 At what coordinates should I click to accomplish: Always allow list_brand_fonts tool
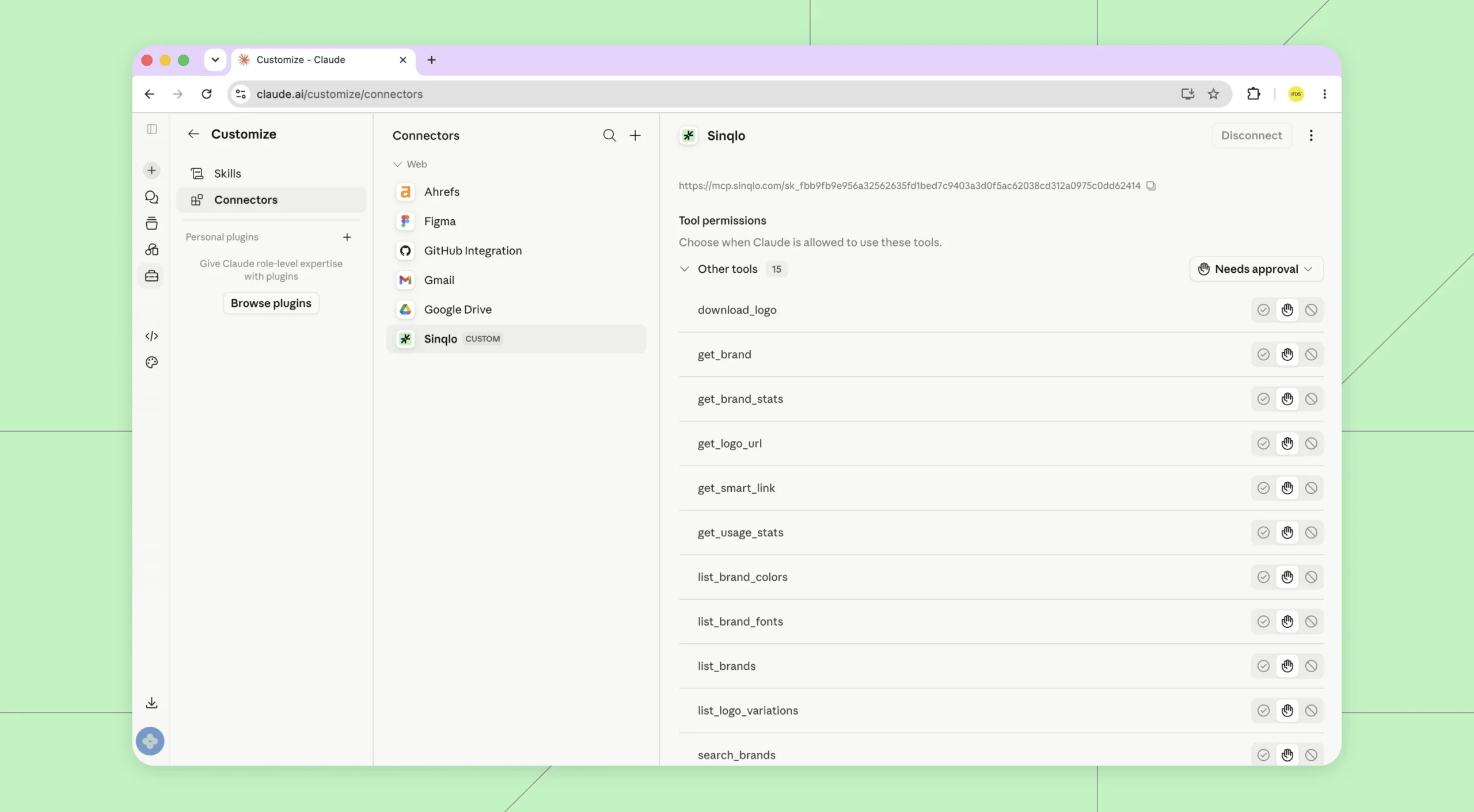(x=1263, y=622)
